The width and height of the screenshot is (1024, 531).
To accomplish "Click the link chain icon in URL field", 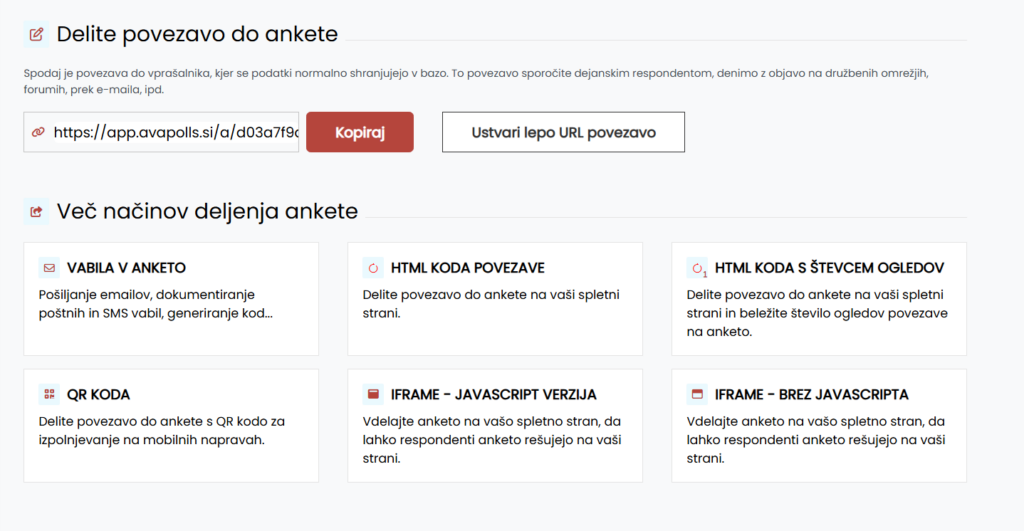I will pos(39,132).
